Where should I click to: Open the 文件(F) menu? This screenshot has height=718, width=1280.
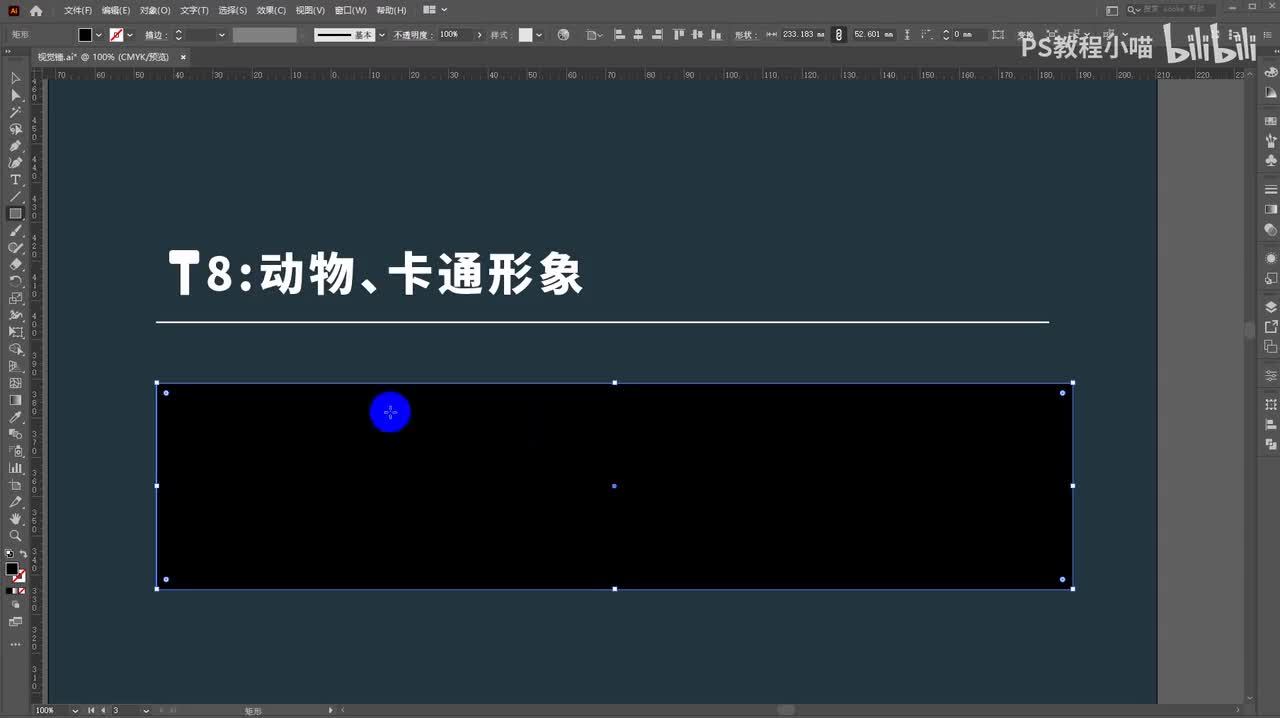coord(78,10)
